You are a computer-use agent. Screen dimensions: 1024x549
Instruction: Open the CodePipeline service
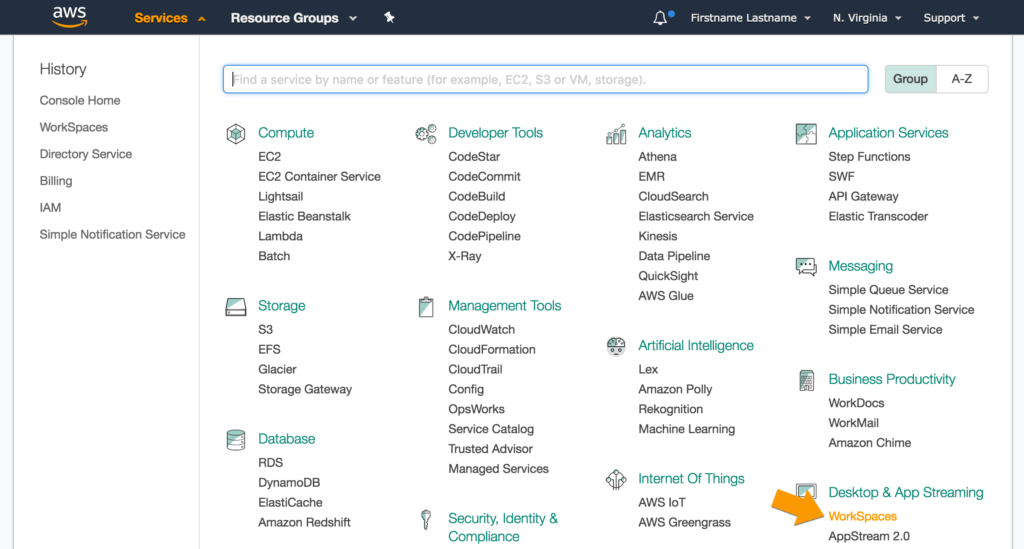tap(484, 236)
